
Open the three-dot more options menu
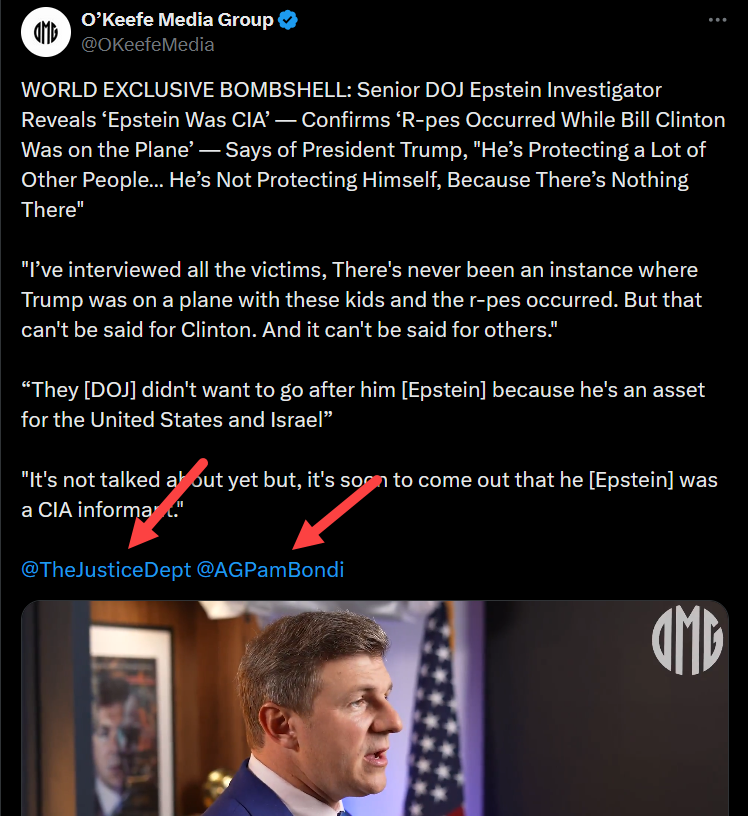coord(717,20)
